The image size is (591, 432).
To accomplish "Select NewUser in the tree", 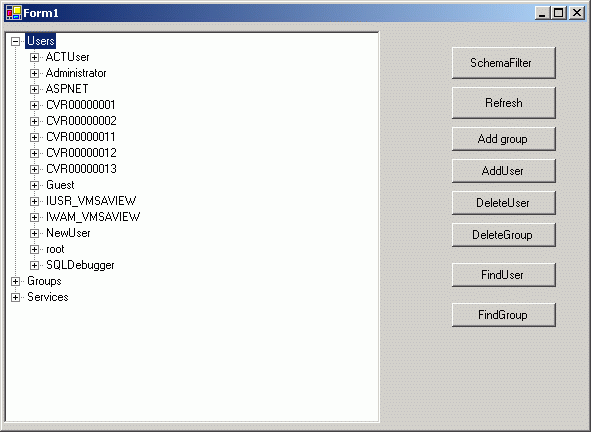I will (68, 233).
